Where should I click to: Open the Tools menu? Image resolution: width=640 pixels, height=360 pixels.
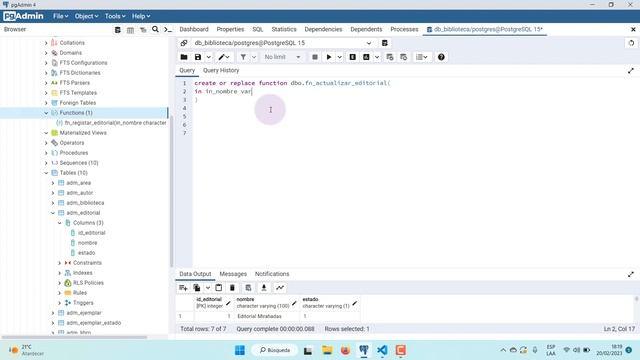point(115,16)
